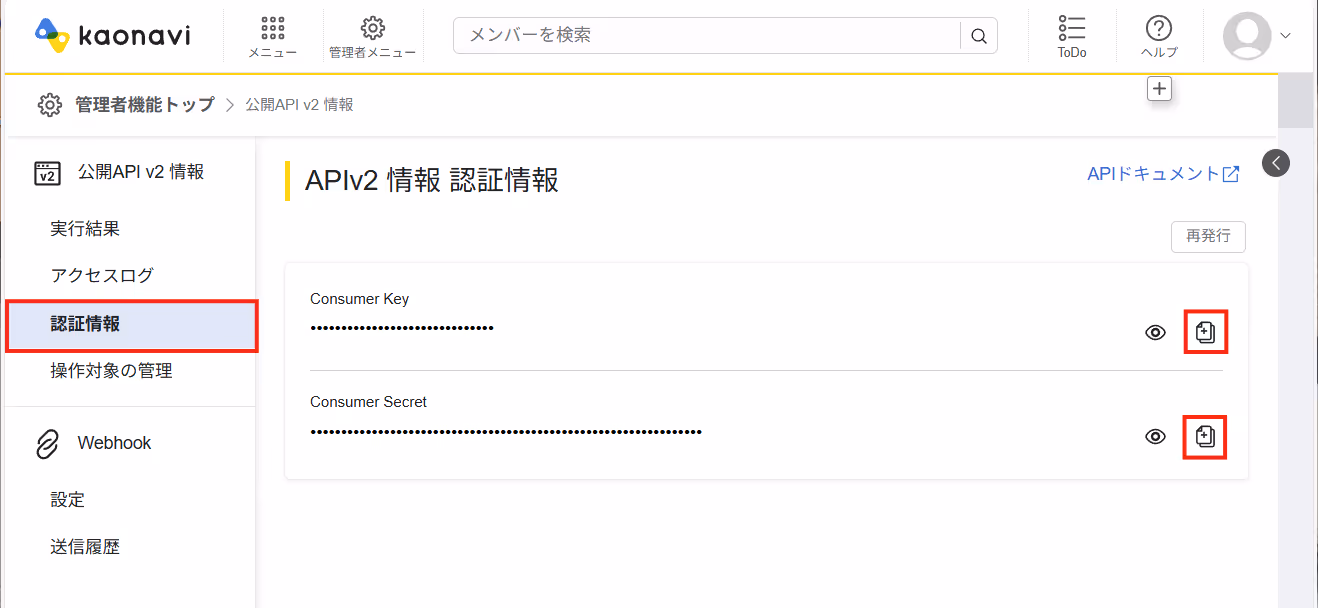Open アクセスログ in the sidebar
This screenshot has height=608, width=1318.
[x=102, y=275]
